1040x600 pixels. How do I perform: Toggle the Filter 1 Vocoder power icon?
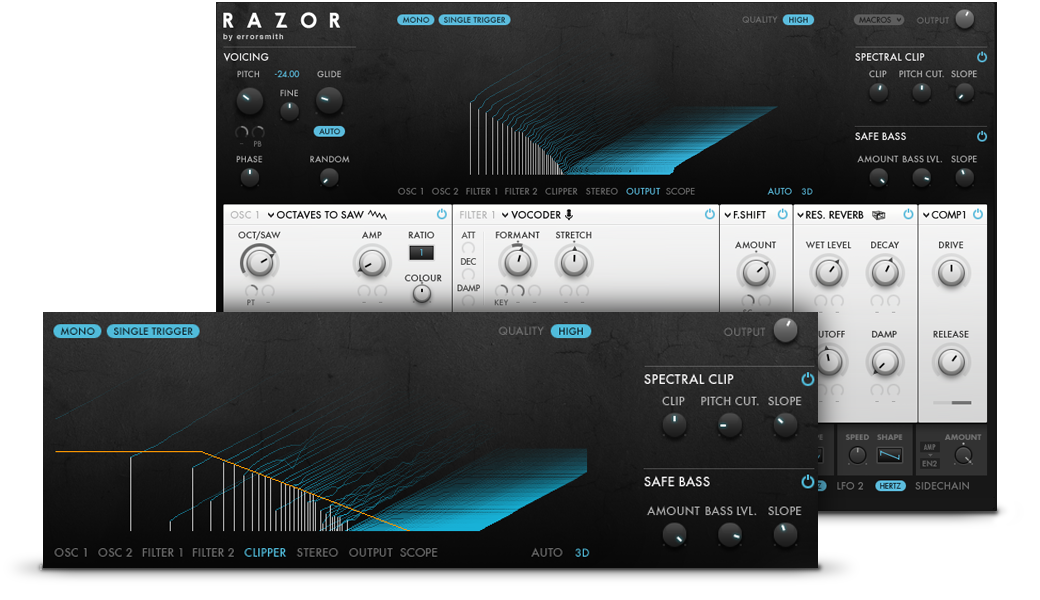(710, 214)
